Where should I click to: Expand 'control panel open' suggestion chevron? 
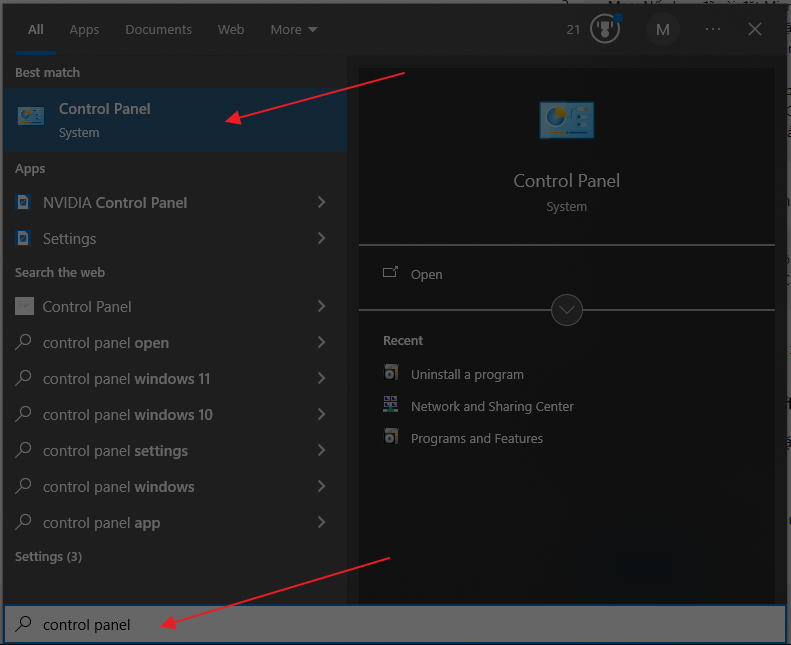click(321, 342)
